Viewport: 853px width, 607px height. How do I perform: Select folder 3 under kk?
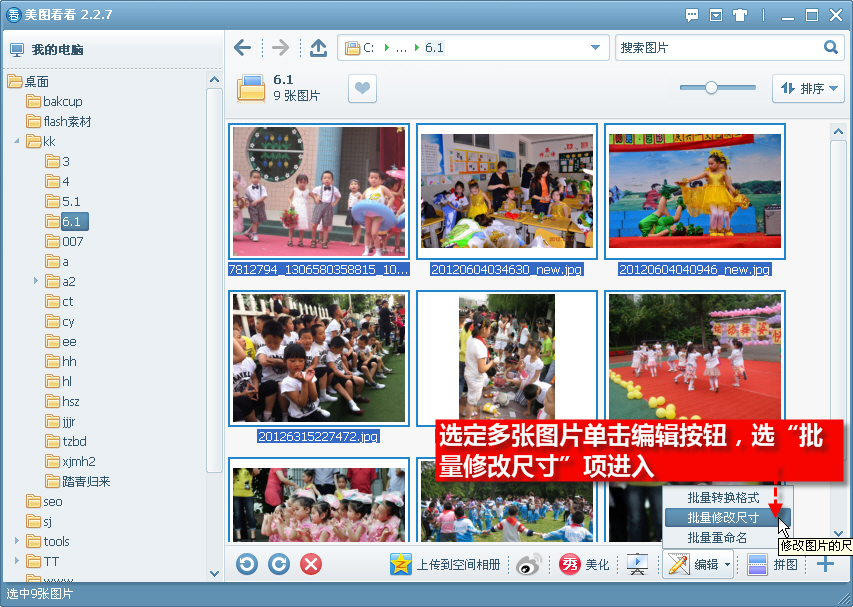(66, 162)
